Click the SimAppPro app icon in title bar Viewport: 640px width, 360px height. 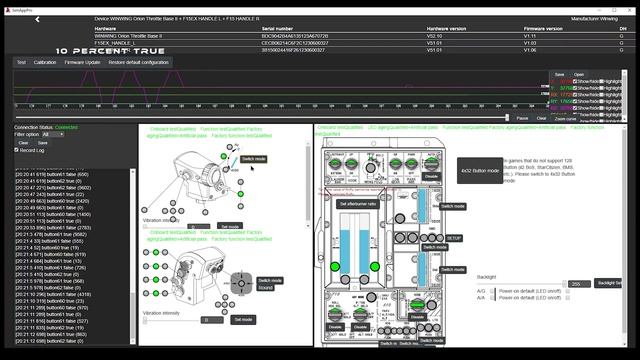pos(8,10)
